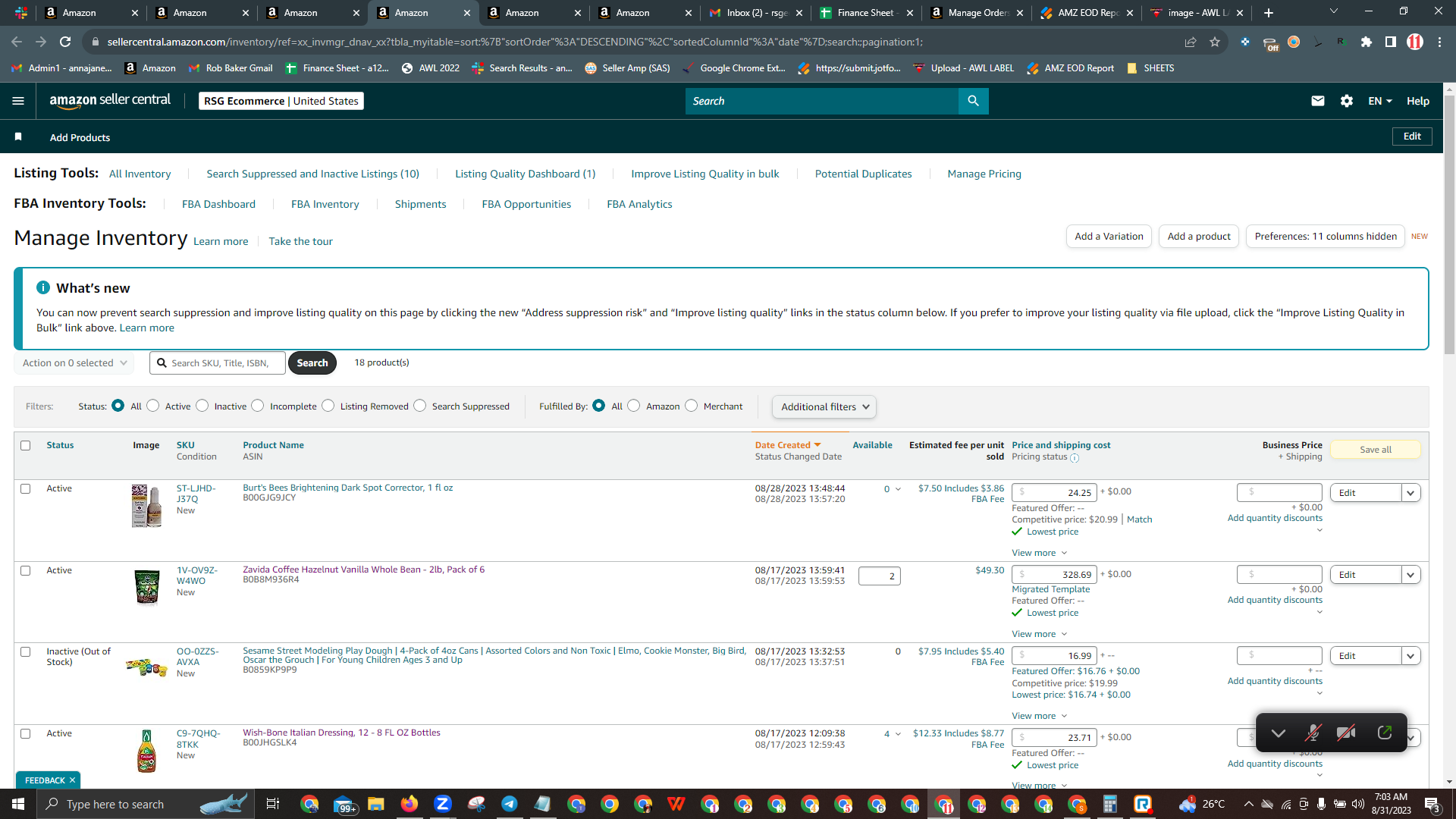Click the Search SKU, Title, ISBN field
Viewport: 1456px width, 819px height.
[x=218, y=362]
